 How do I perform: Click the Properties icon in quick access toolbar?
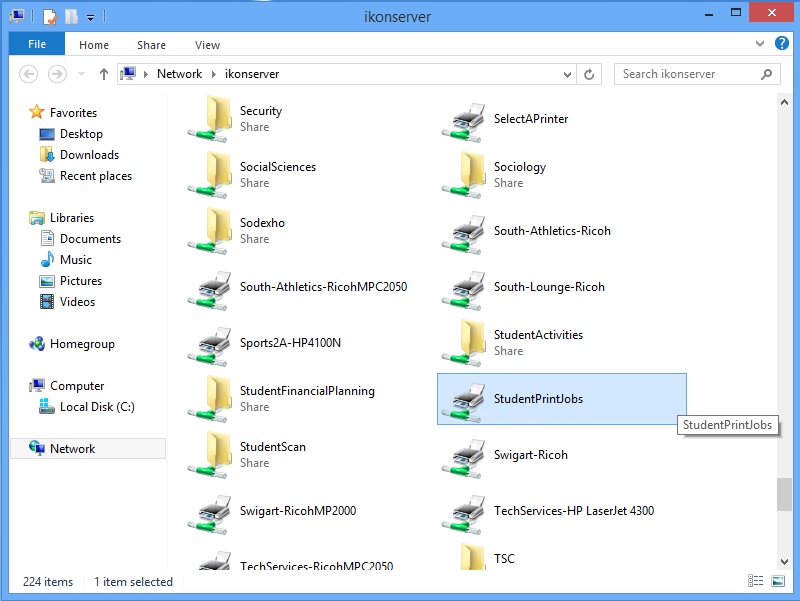[49, 16]
